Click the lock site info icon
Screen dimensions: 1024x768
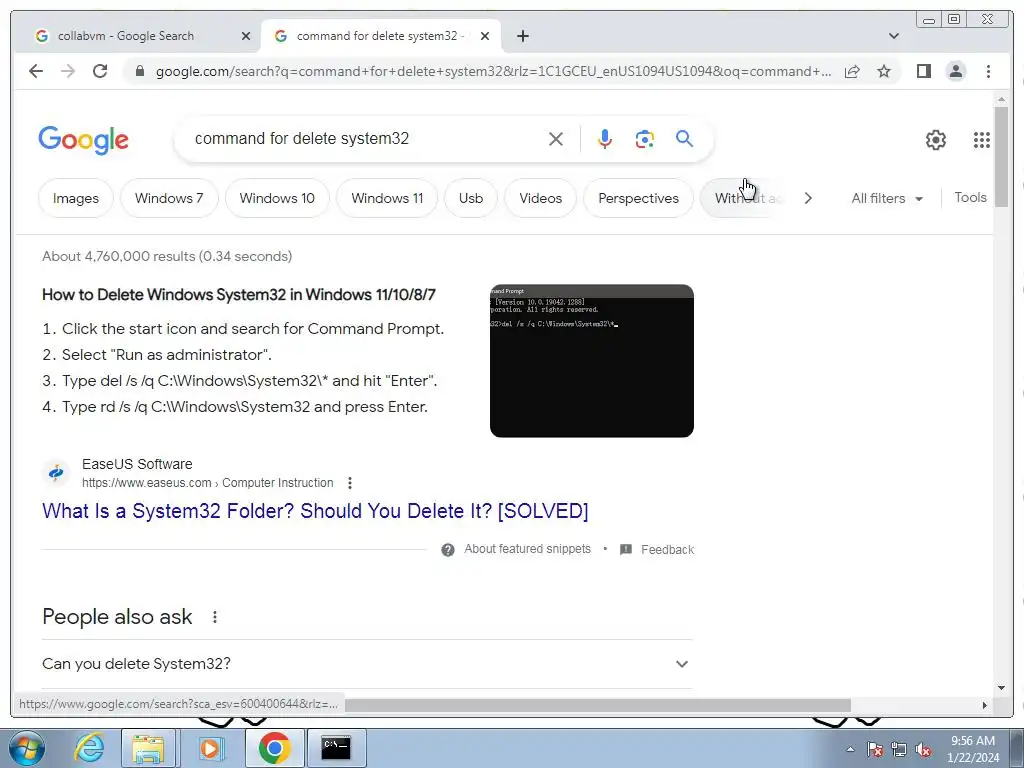[x=139, y=71]
